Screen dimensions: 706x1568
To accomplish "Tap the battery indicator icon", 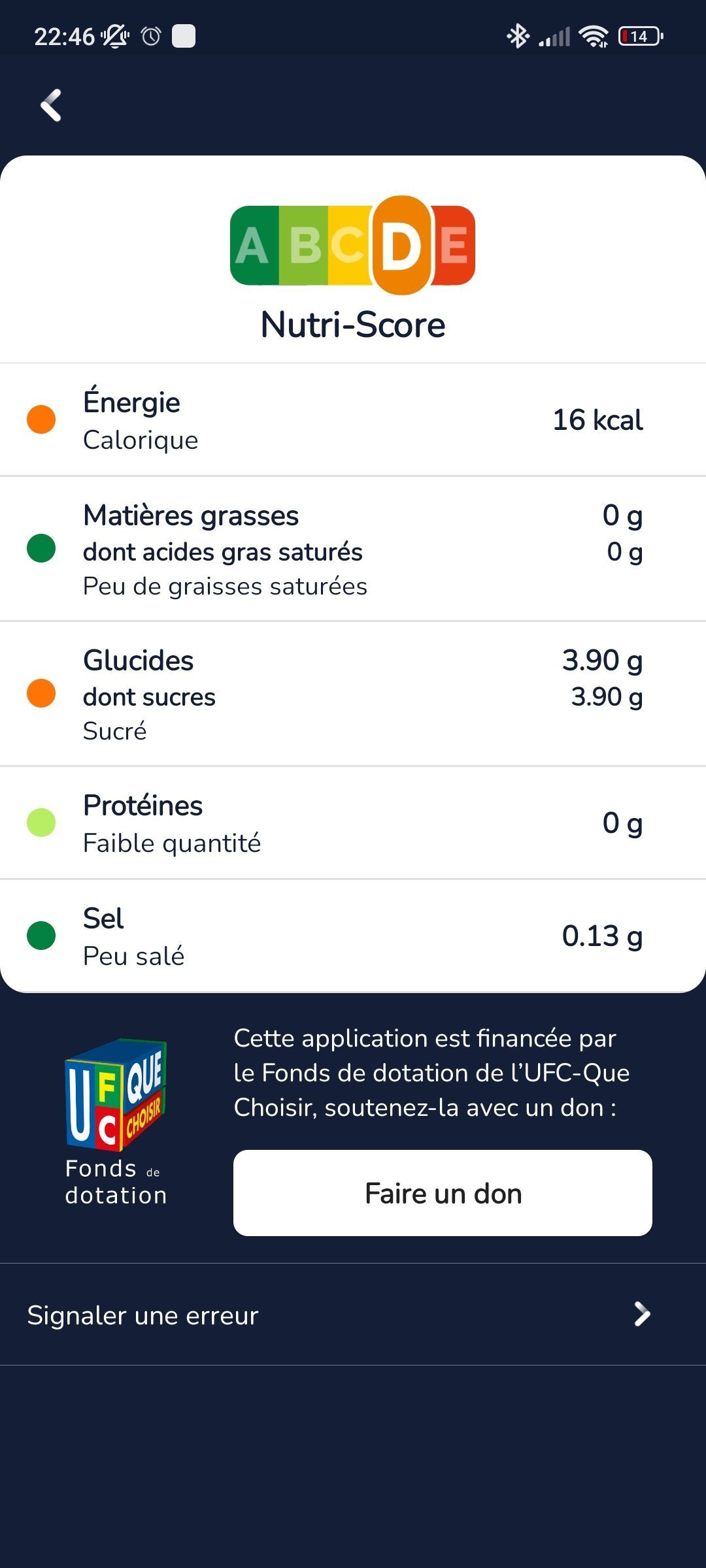I will point(641,36).
